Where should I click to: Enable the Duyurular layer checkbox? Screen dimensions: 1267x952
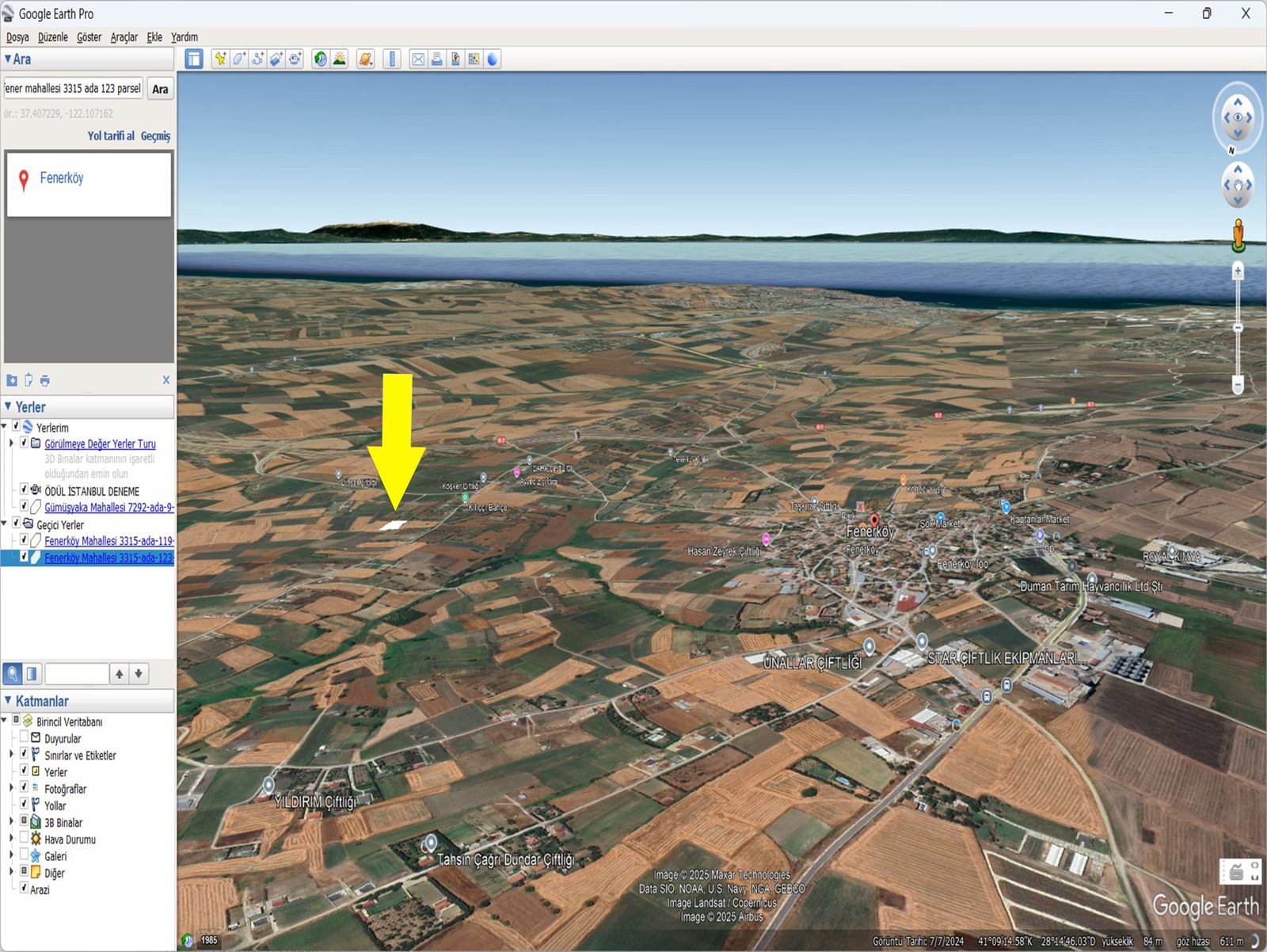click(24, 737)
